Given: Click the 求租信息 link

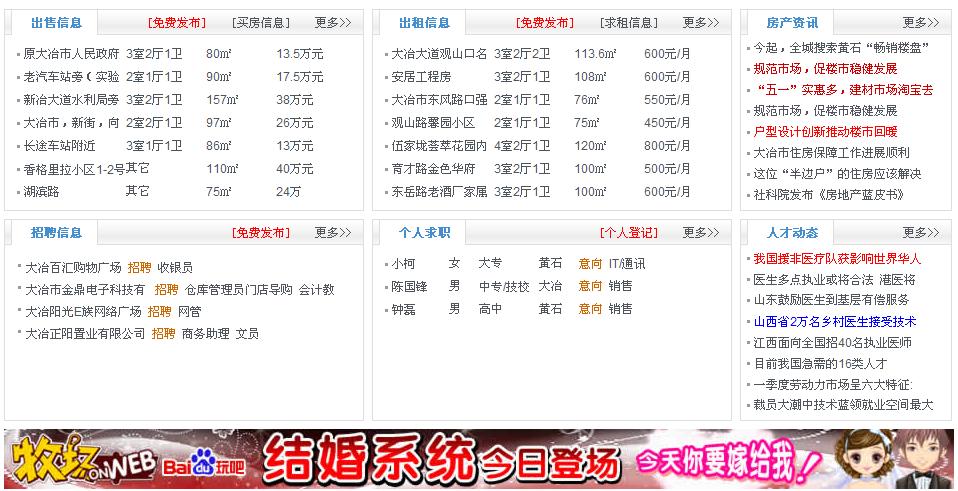Looking at the screenshot, I should 629,23.
